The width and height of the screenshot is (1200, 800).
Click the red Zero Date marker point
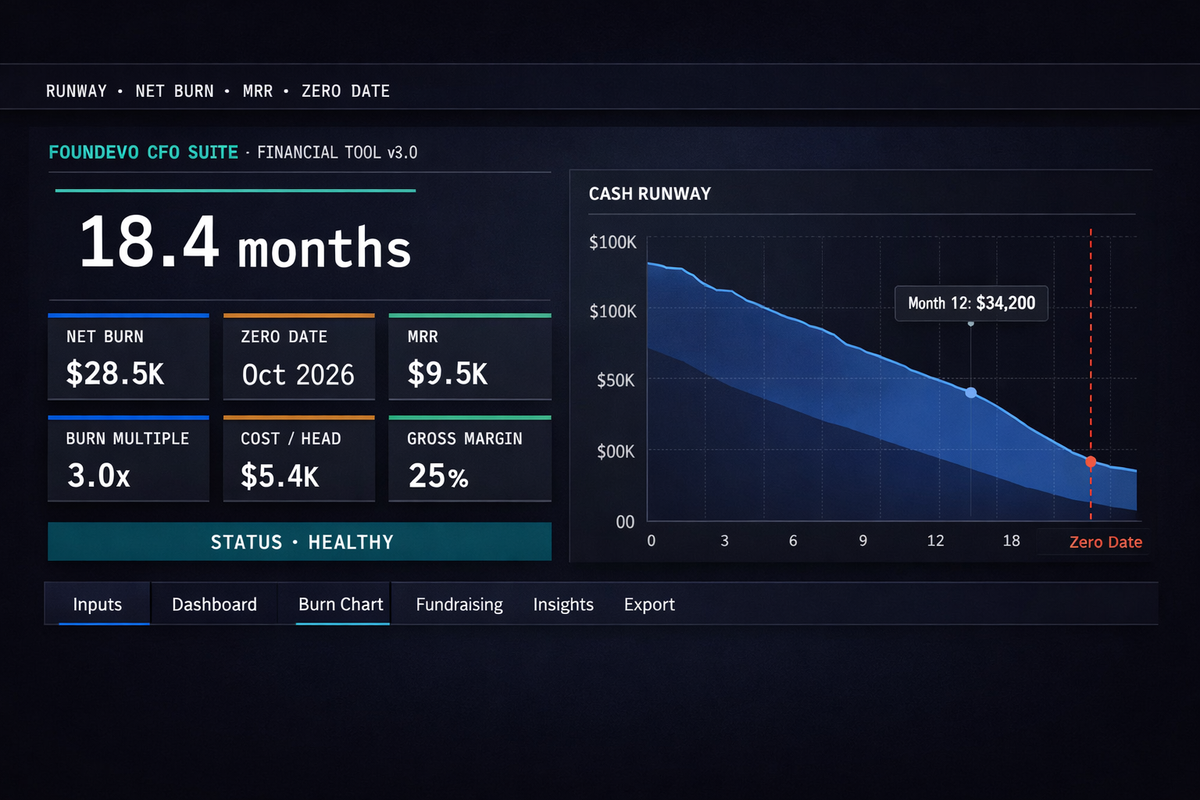[1089, 462]
